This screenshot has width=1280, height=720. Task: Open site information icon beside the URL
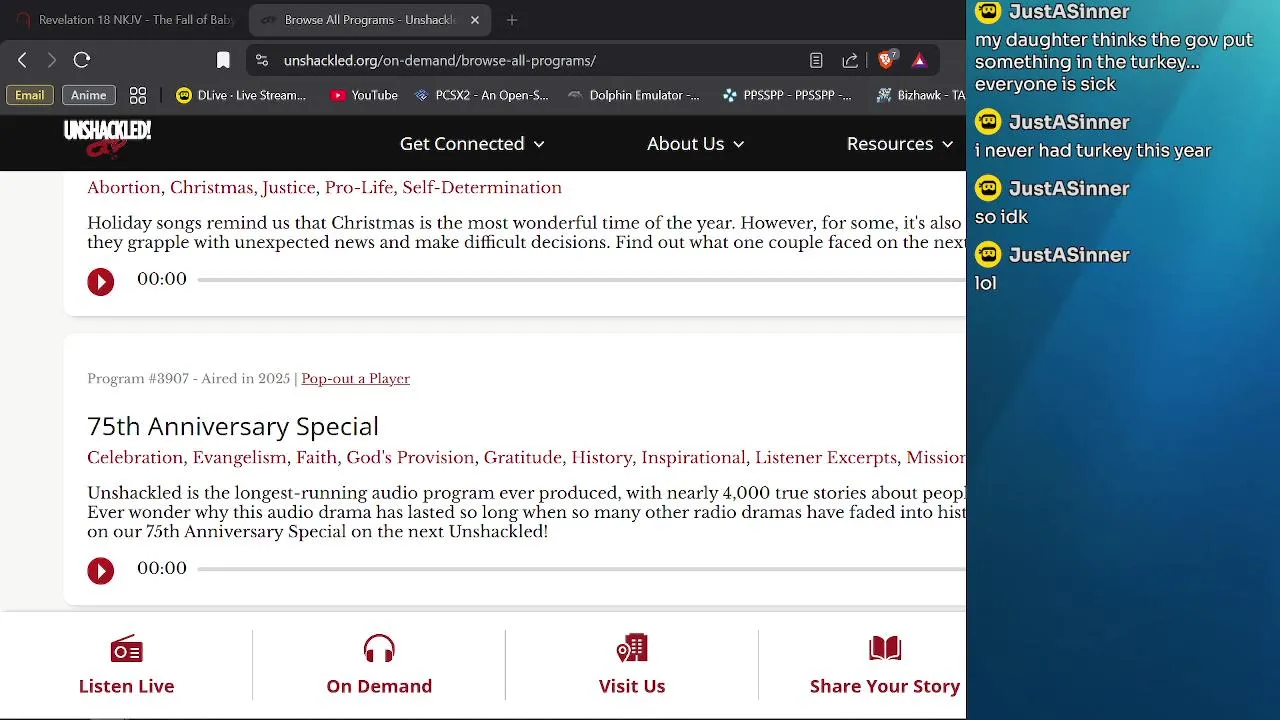pos(262,60)
